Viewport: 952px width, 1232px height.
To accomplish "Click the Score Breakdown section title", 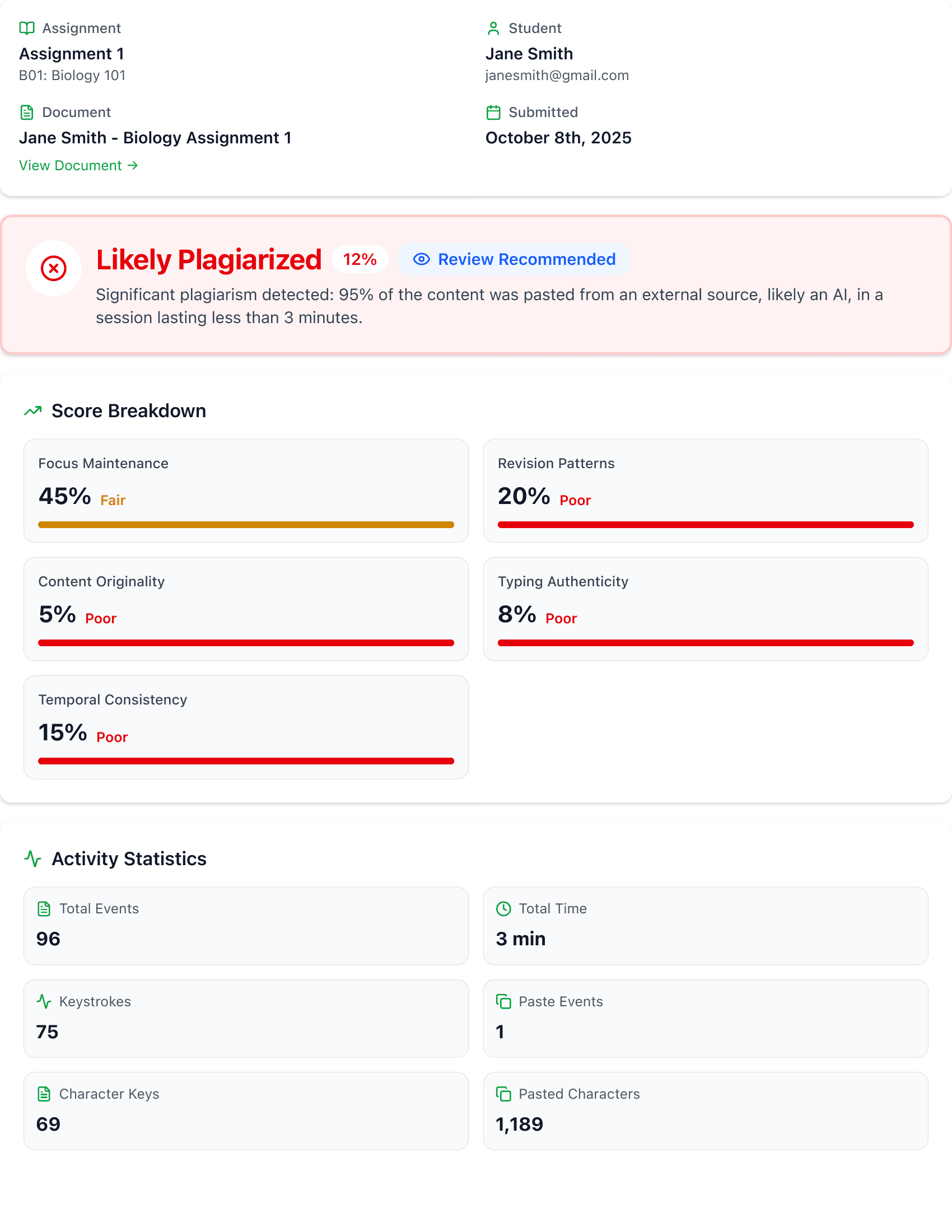I will (x=129, y=410).
